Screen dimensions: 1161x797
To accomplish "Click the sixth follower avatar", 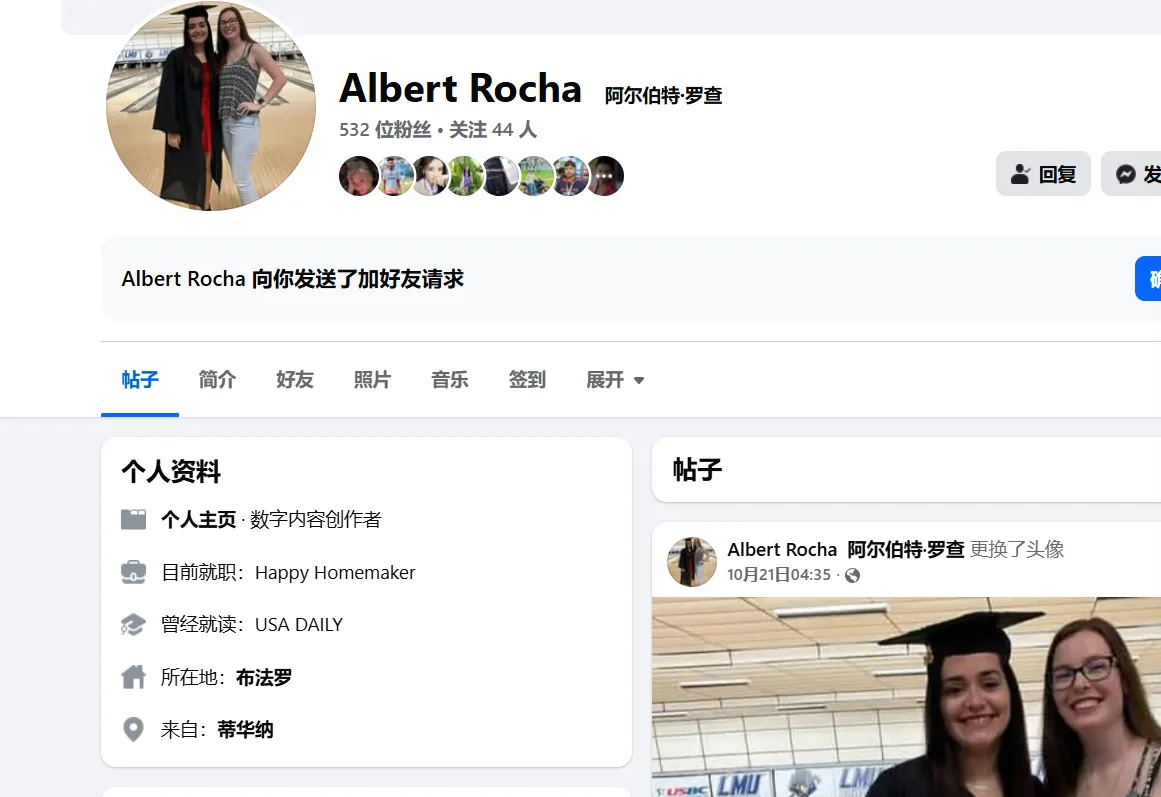I will point(535,176).
